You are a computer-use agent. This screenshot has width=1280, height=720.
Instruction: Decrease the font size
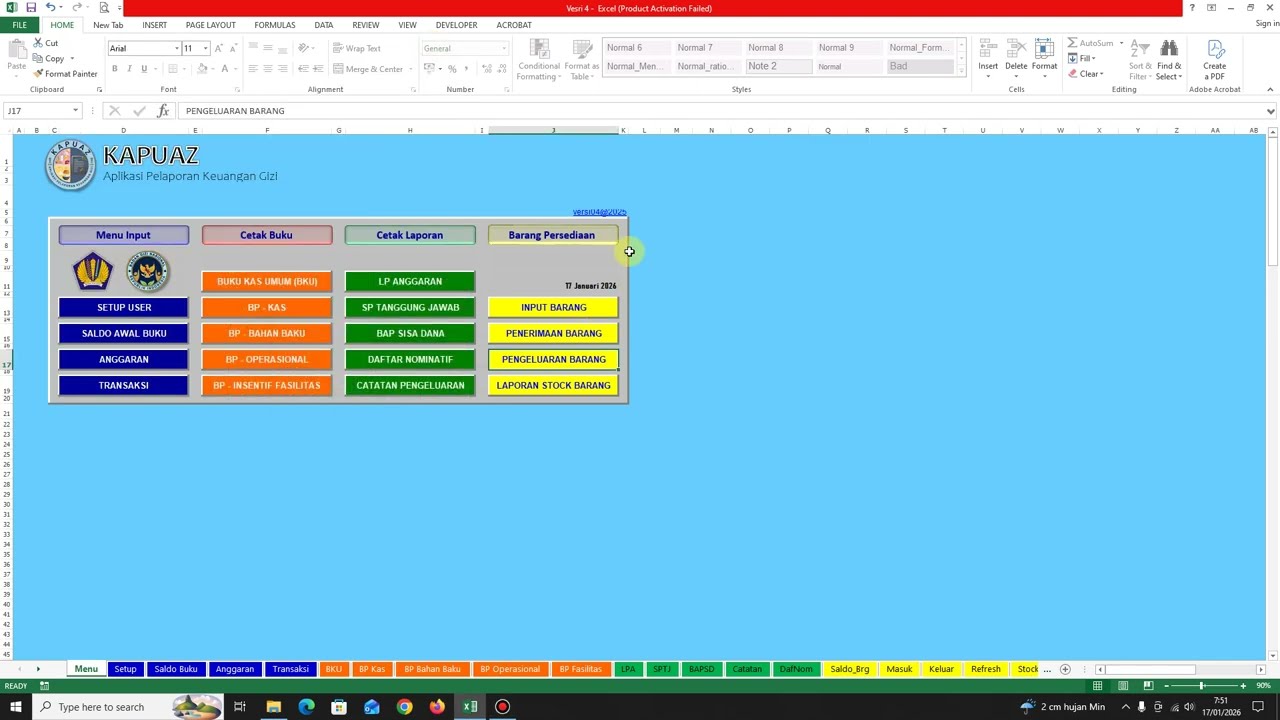pos(233,48)
